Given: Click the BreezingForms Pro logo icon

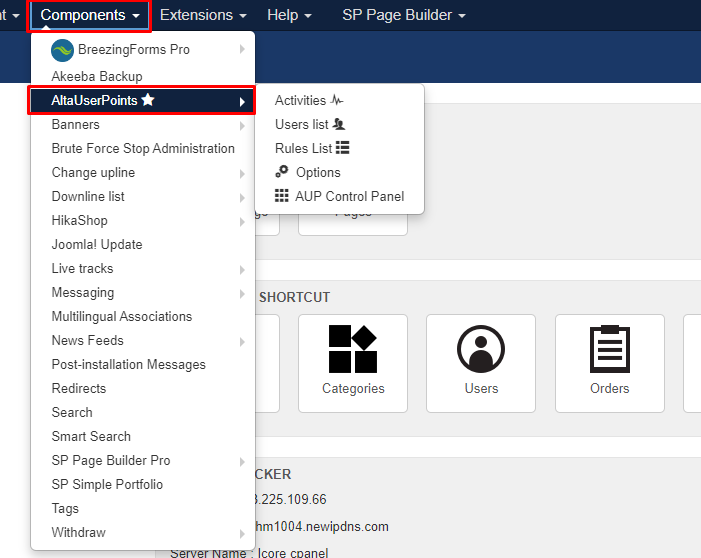Looking at the screenshot, I should (62, 50).
